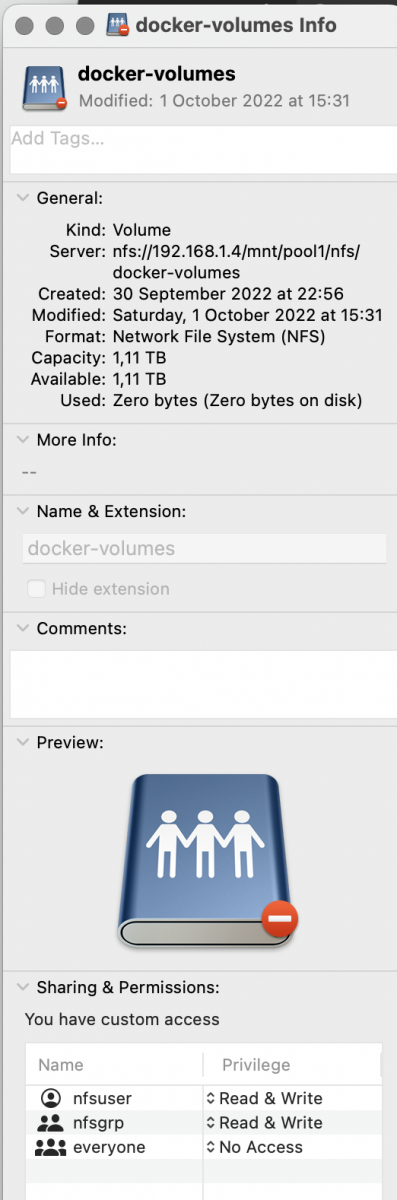
Task: Click the large network volume preview image
Action: [x=209, y=861]
